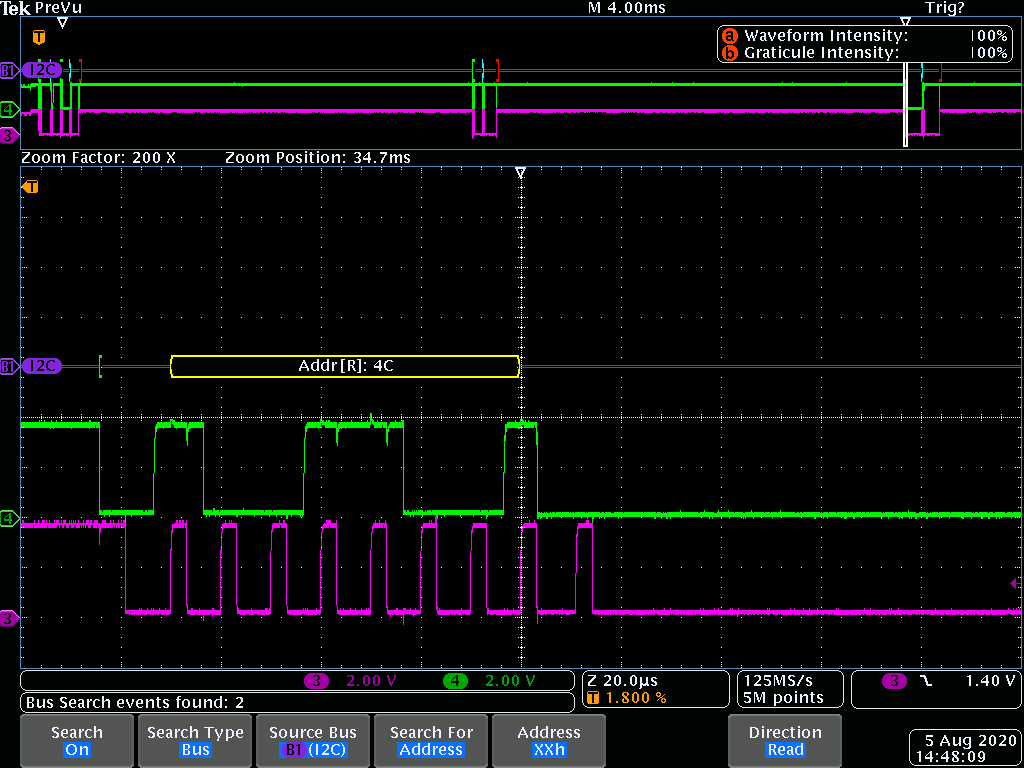Click the channel 3 marker in overview
The image size is (1024, 768).
[8, 136]
